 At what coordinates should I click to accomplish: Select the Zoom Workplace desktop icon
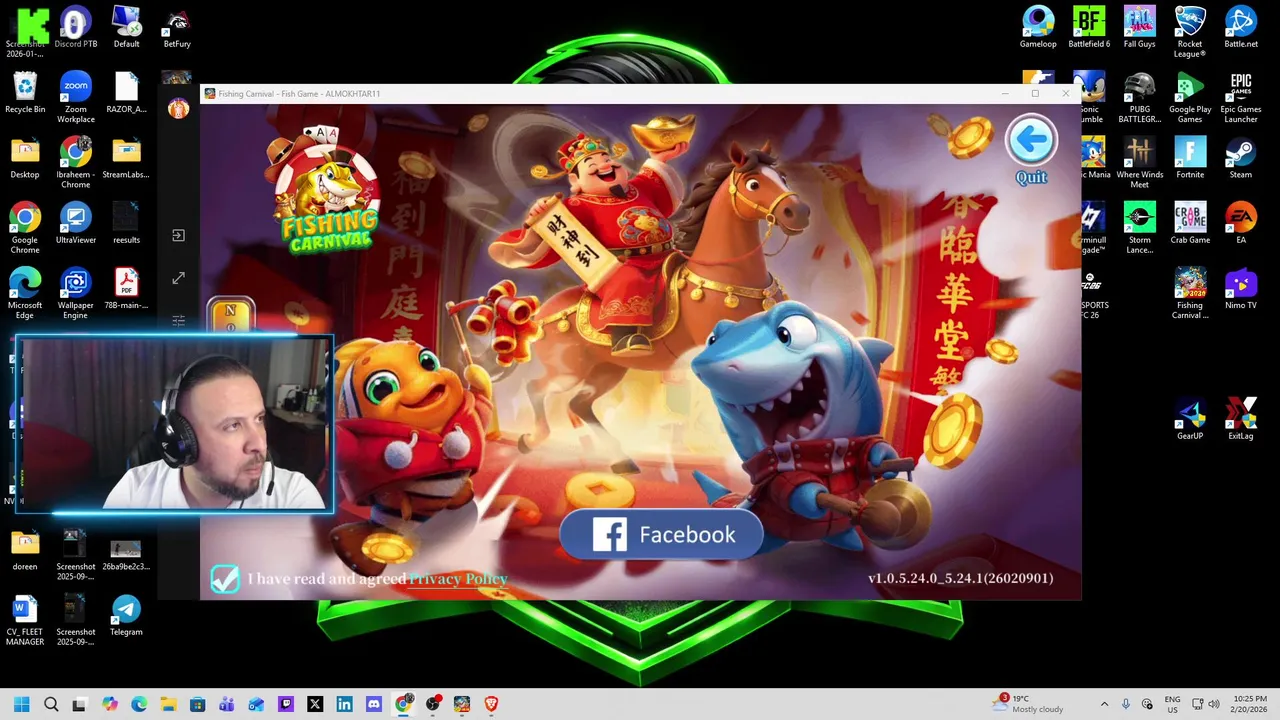click(x=76, y=97)
